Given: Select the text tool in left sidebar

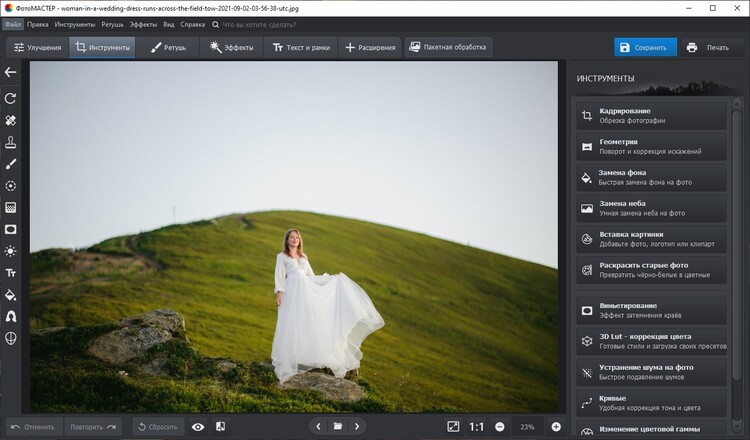Looking at the screenshot, I should click(11, 273).
